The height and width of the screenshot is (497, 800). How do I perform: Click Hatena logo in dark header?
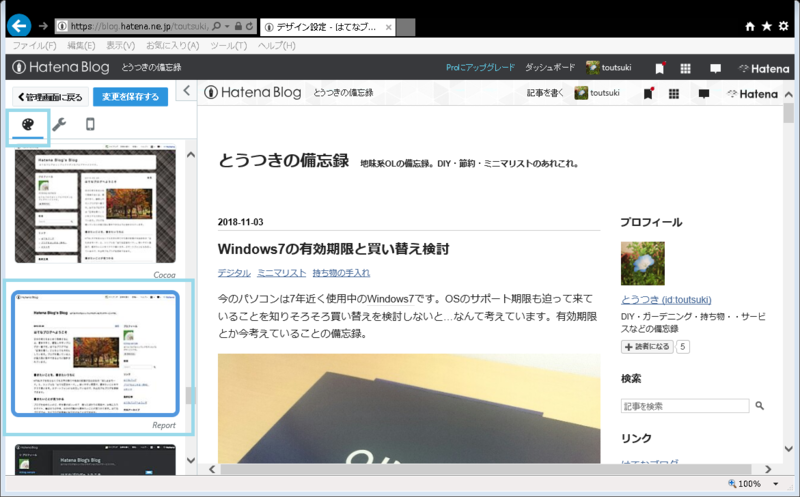tap(764, 68)
